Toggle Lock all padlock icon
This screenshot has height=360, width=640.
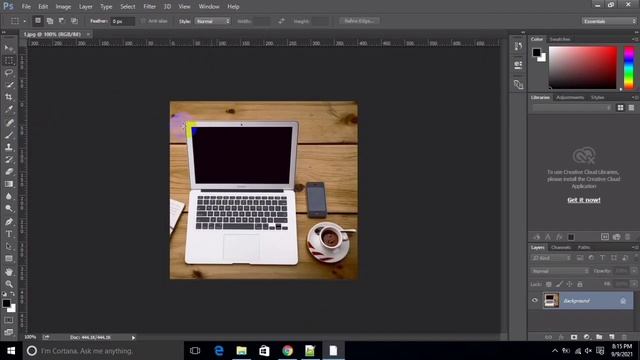click(580, 284)
